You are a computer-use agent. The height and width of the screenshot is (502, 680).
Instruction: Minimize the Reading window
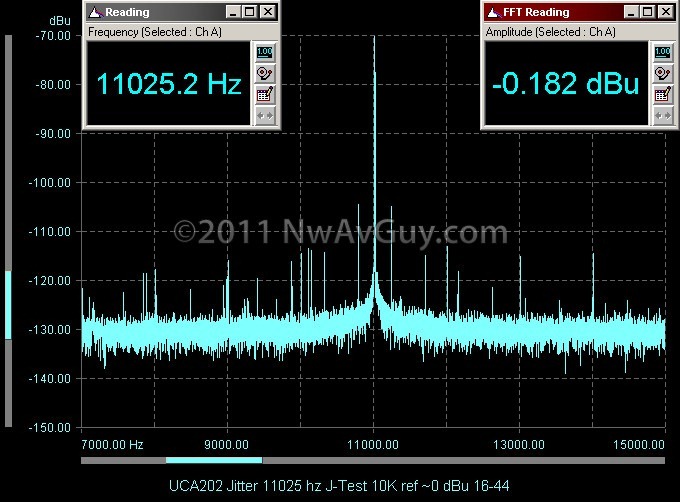point(233,12)
